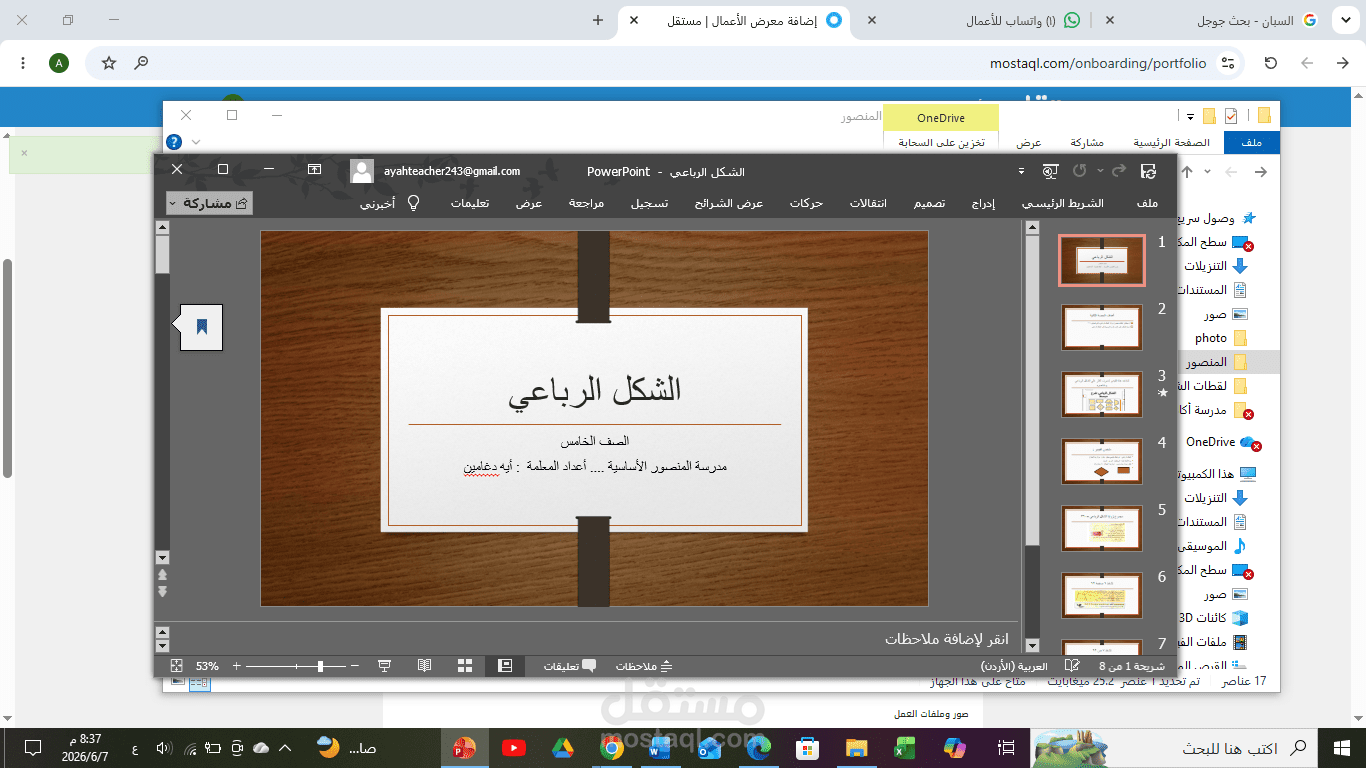The height and width of the screenshot is (768, 1366).
Task: Bookmark this page star in Chrome
Action: 109,63
